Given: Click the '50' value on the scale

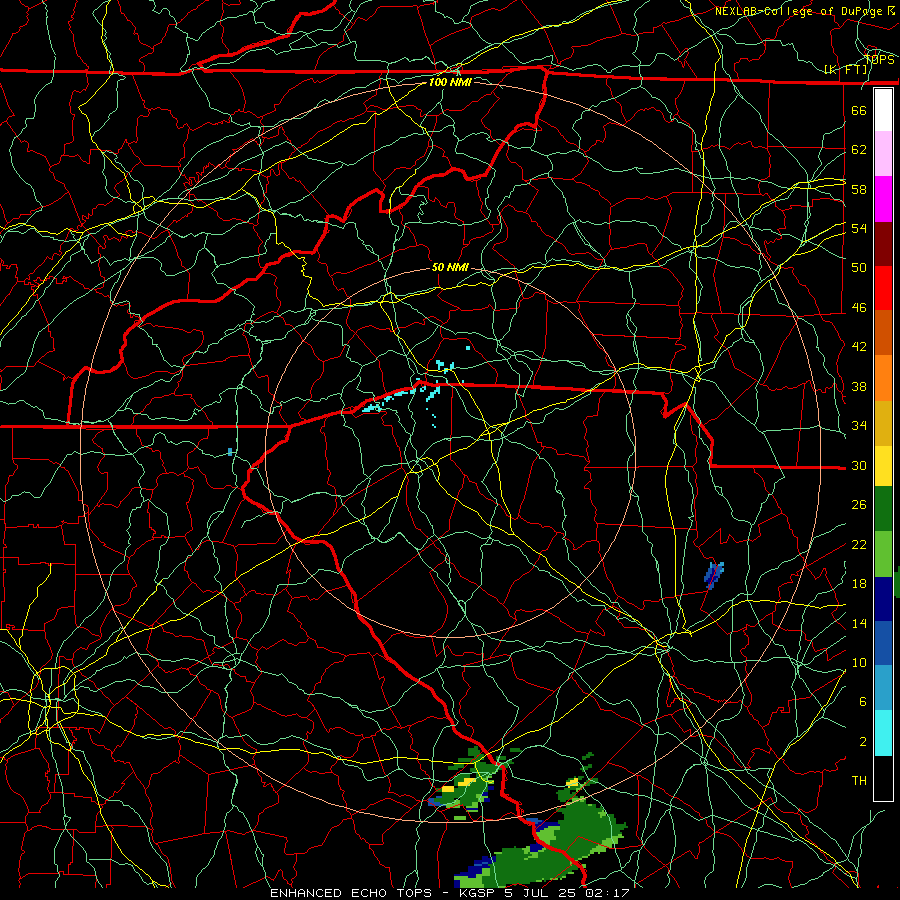Looking at the screenshot, I should pyautogui.click(x=859, y=268).
